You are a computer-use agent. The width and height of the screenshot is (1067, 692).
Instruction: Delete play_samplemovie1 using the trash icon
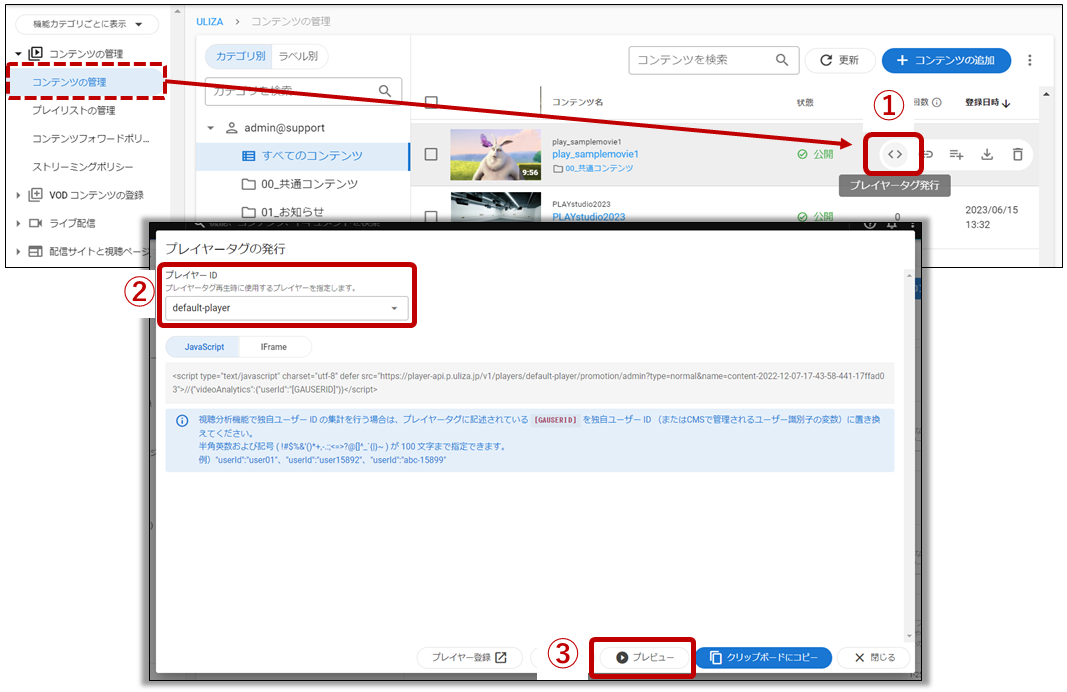[x=1017, y=154]
